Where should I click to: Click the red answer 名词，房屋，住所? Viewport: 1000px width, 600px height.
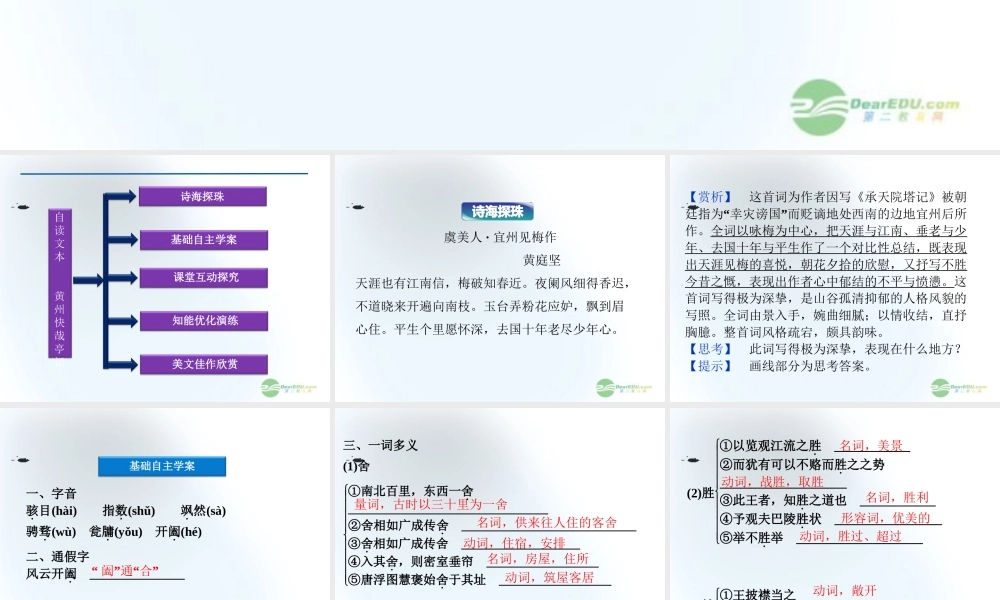point(538,559)
